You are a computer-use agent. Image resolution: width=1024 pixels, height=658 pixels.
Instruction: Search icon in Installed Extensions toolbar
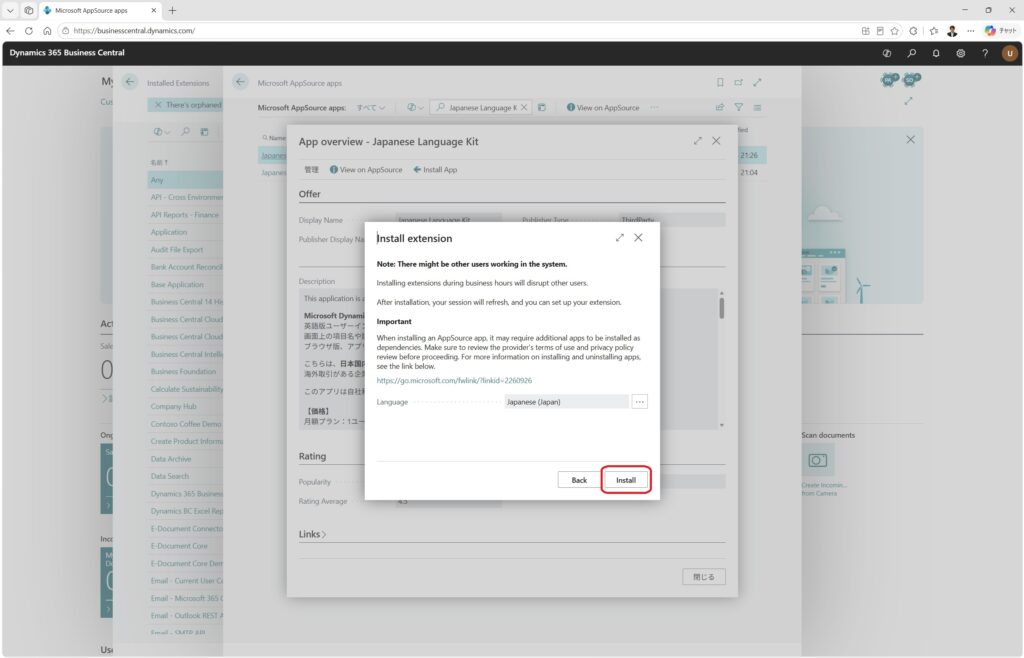coord(185,131)
